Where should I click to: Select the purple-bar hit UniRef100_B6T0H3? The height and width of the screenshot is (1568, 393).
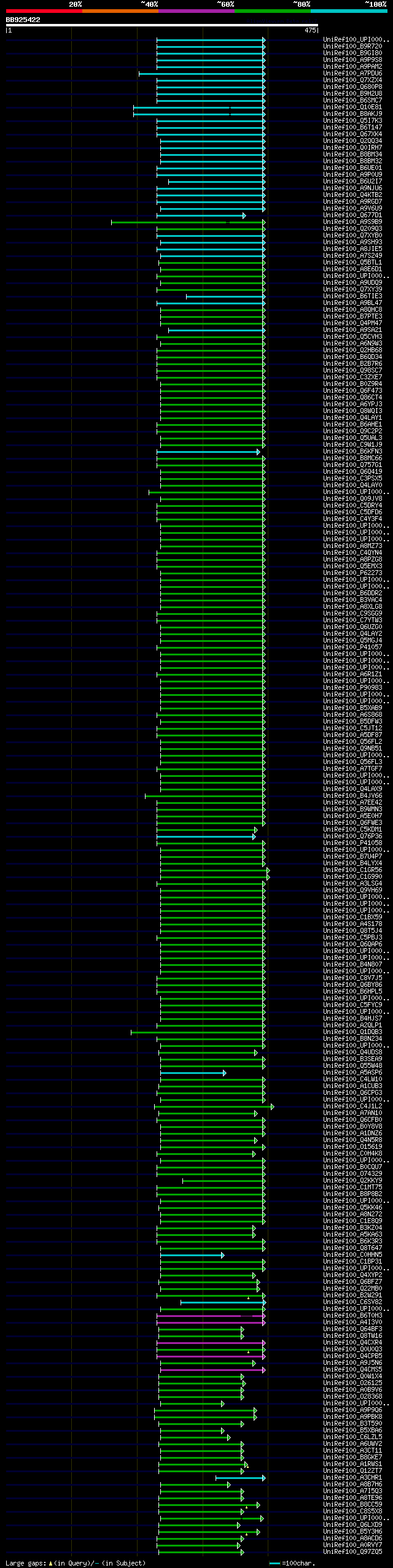pyautogui.click(x=352, y=1316)
